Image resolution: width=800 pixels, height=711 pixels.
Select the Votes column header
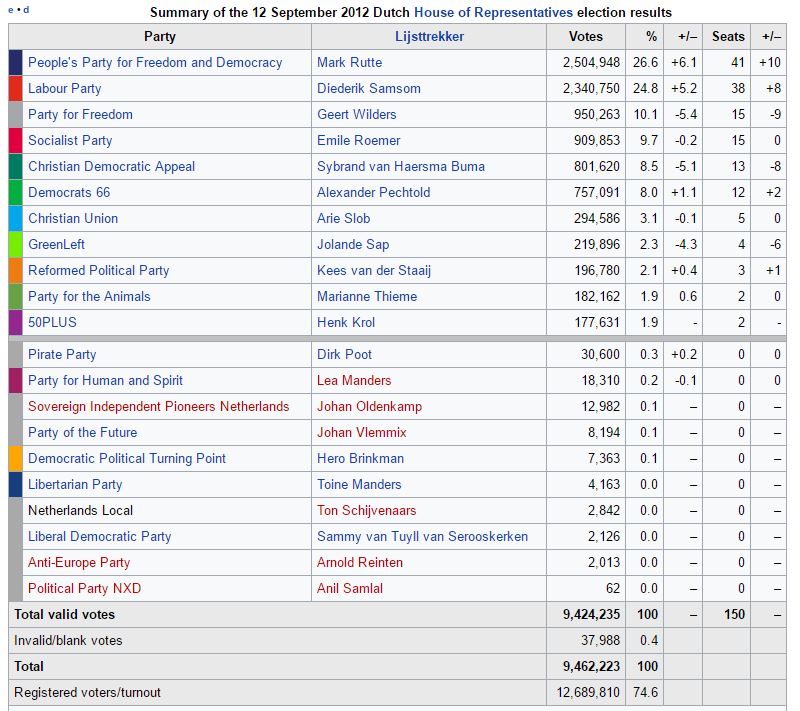pos(586,37)
